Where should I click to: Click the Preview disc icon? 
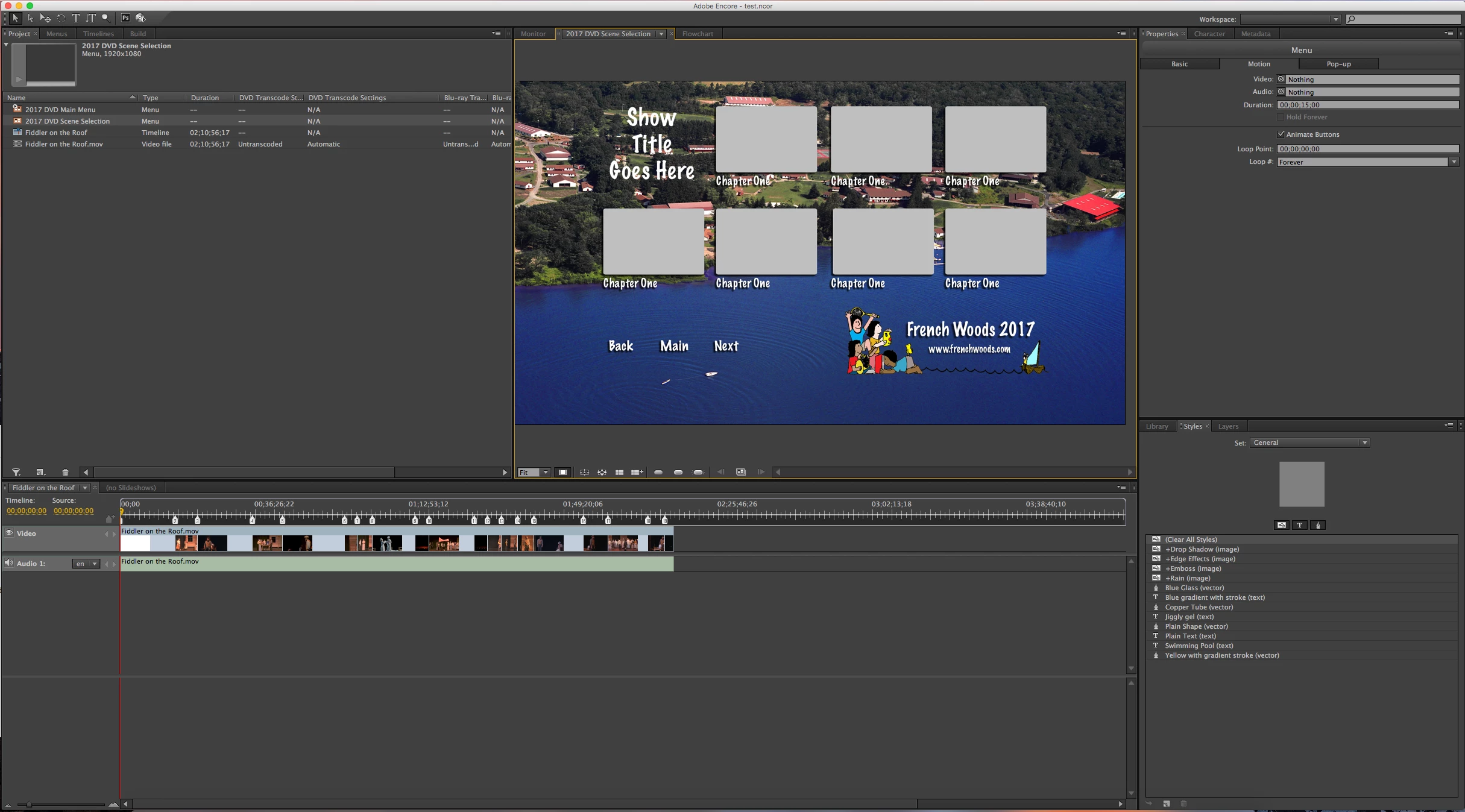(x=140, y=18)
